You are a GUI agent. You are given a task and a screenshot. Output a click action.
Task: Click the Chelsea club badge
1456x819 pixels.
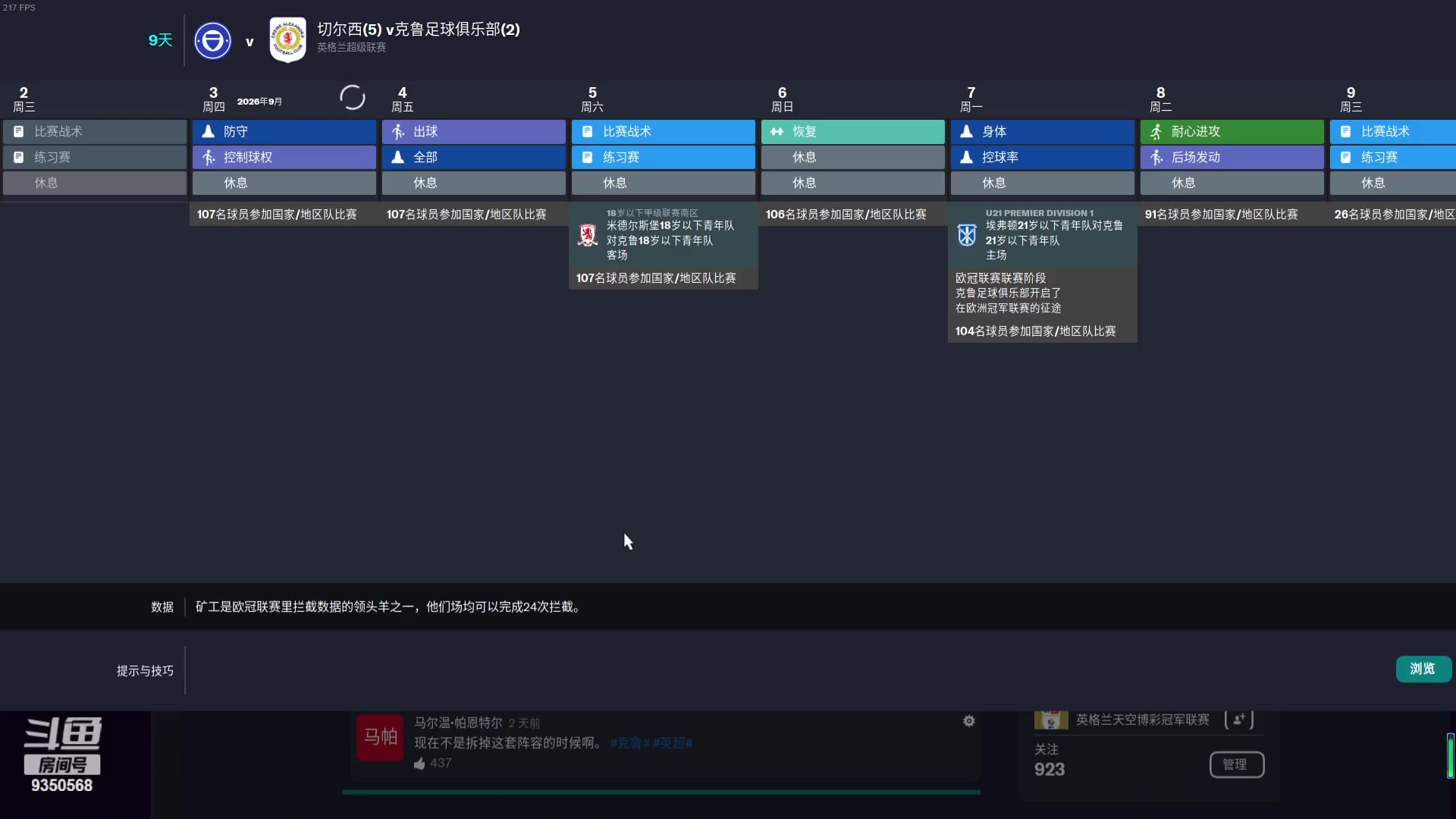click(212, 41)
